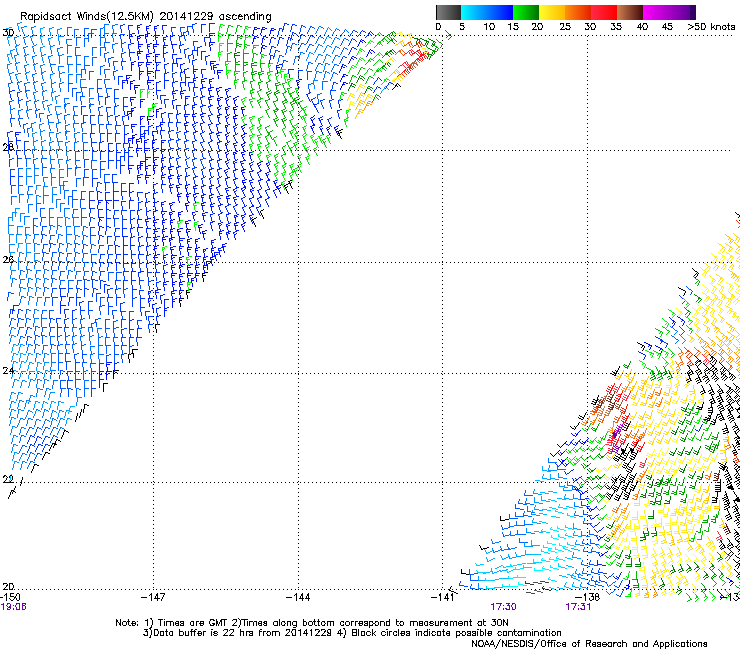The height and width of the screenshot is (650, 740).
Task: Click the purple swath time '17:30'
Action: (503, 607)
